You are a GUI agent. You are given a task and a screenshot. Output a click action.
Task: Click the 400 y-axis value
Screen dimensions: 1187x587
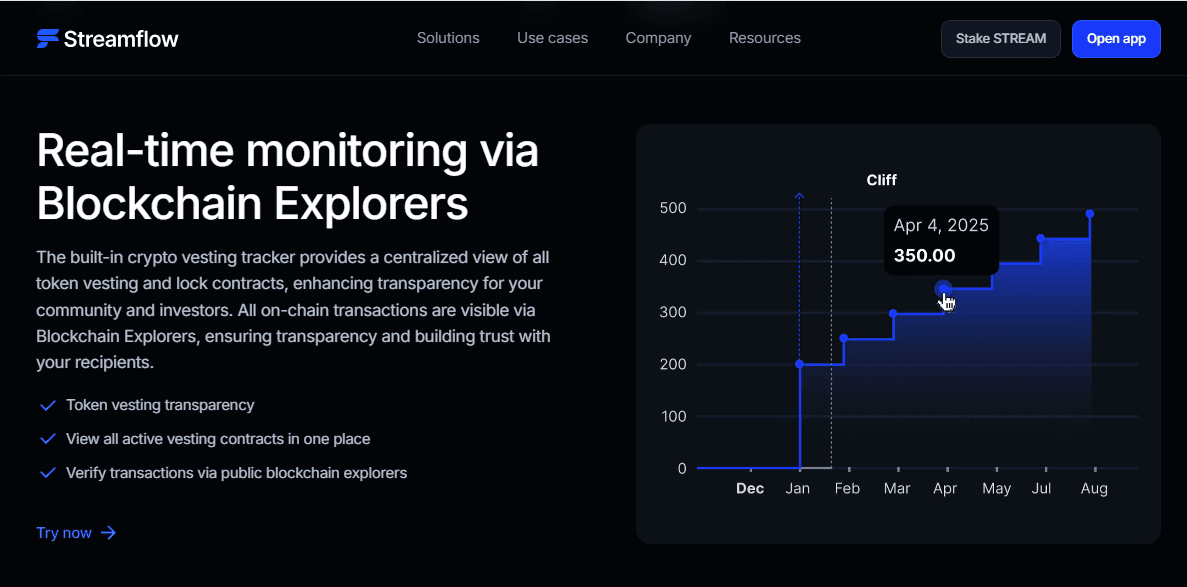coord(672,261)
